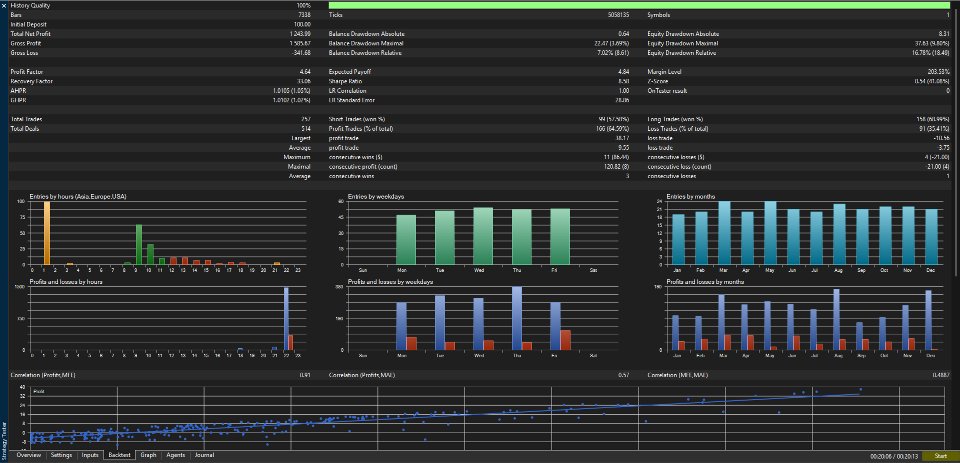Click the Equity Drawdown Relative label

pos(682,53)
